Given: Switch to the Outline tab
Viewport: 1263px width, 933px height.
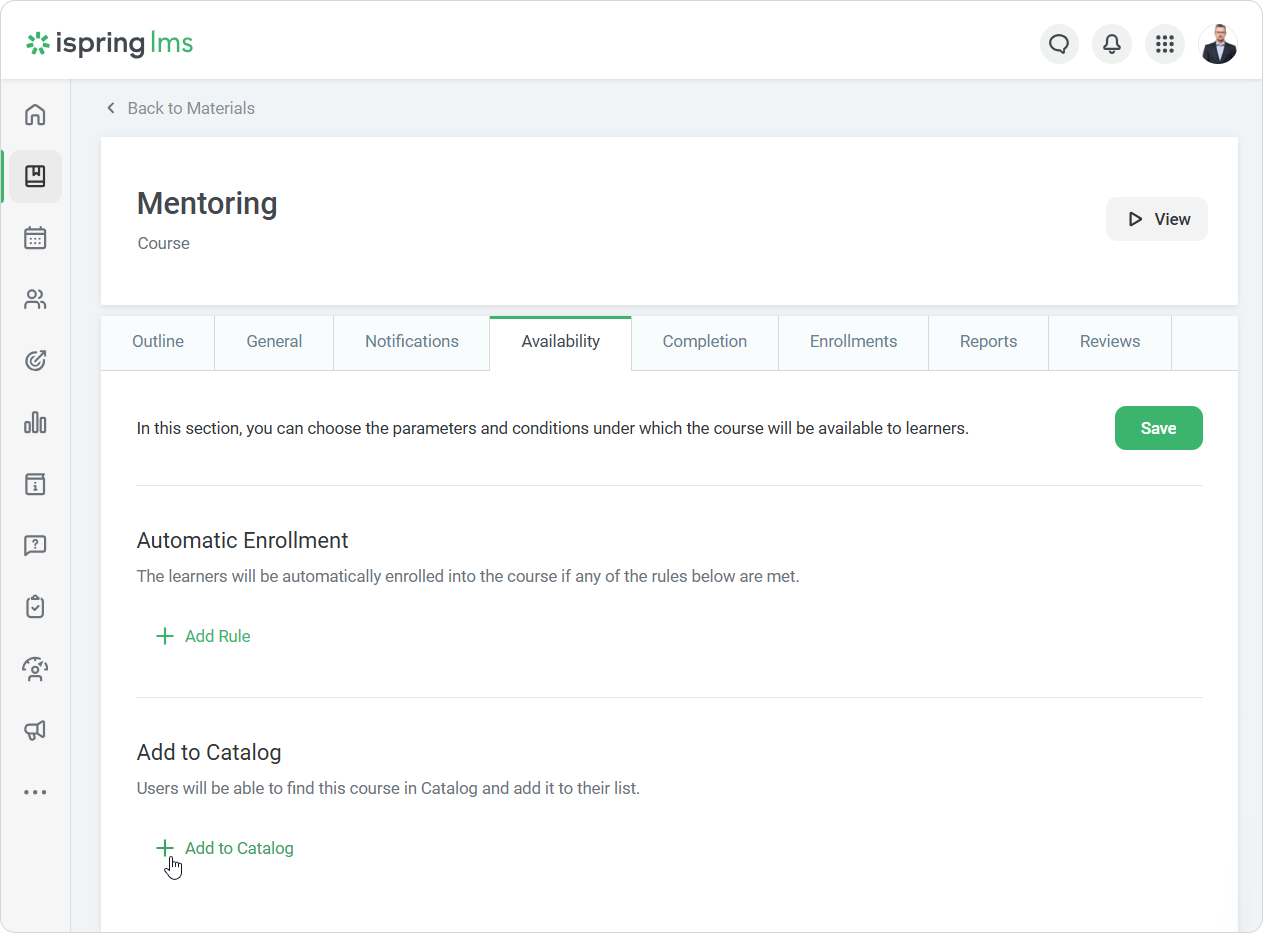Looking at the screenshot, I should point(158,342).
